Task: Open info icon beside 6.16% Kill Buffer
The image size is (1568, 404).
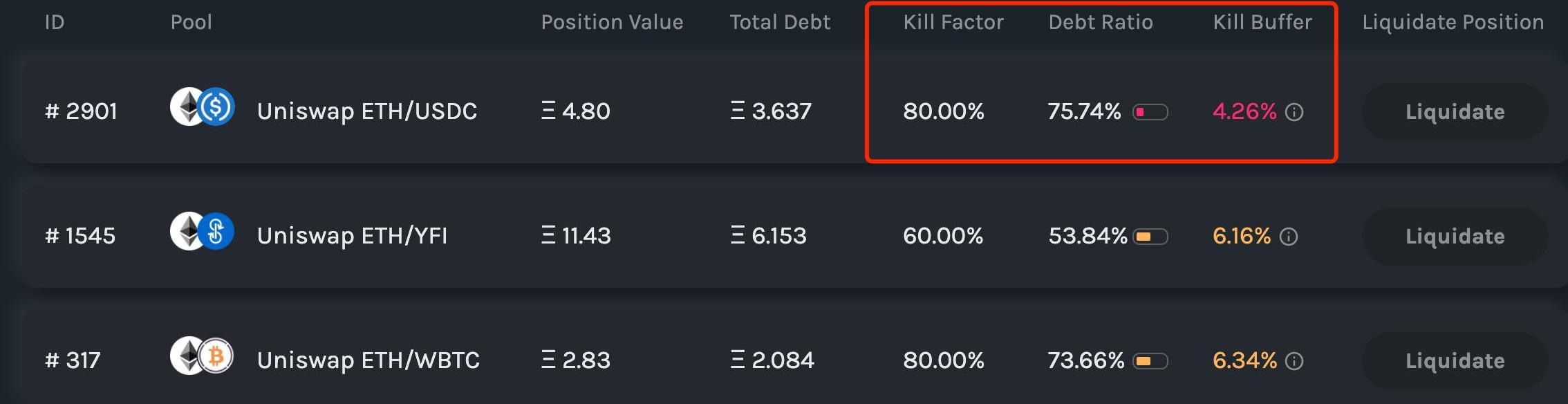Action: point(1289,237)
